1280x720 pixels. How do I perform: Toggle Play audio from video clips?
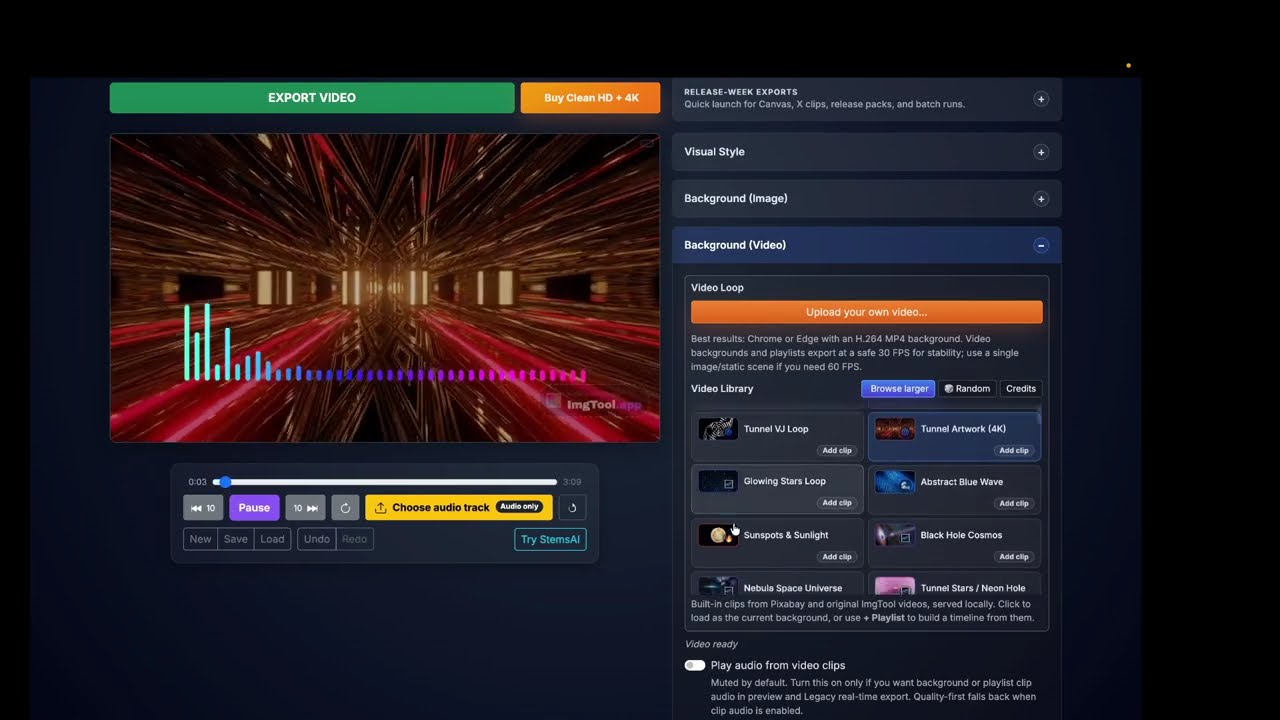[695, 665]
